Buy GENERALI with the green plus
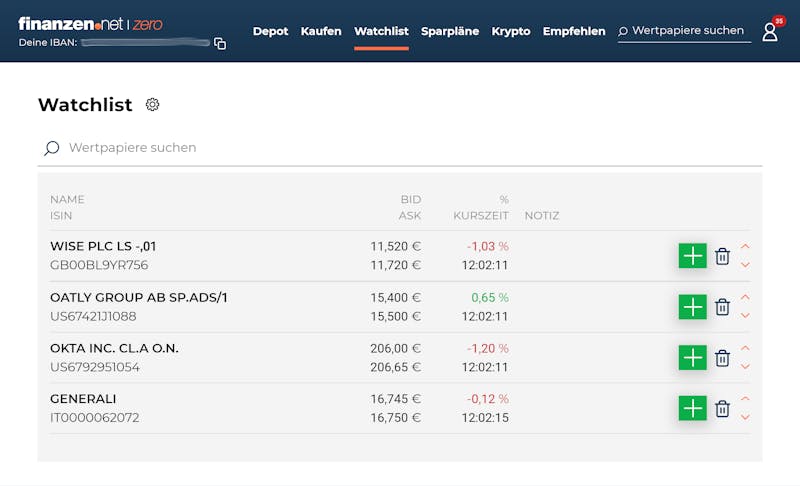 (692, 408)
